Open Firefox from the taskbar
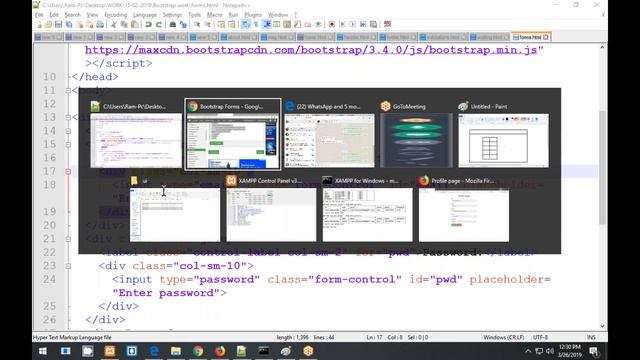 click(x=220, y=351)
